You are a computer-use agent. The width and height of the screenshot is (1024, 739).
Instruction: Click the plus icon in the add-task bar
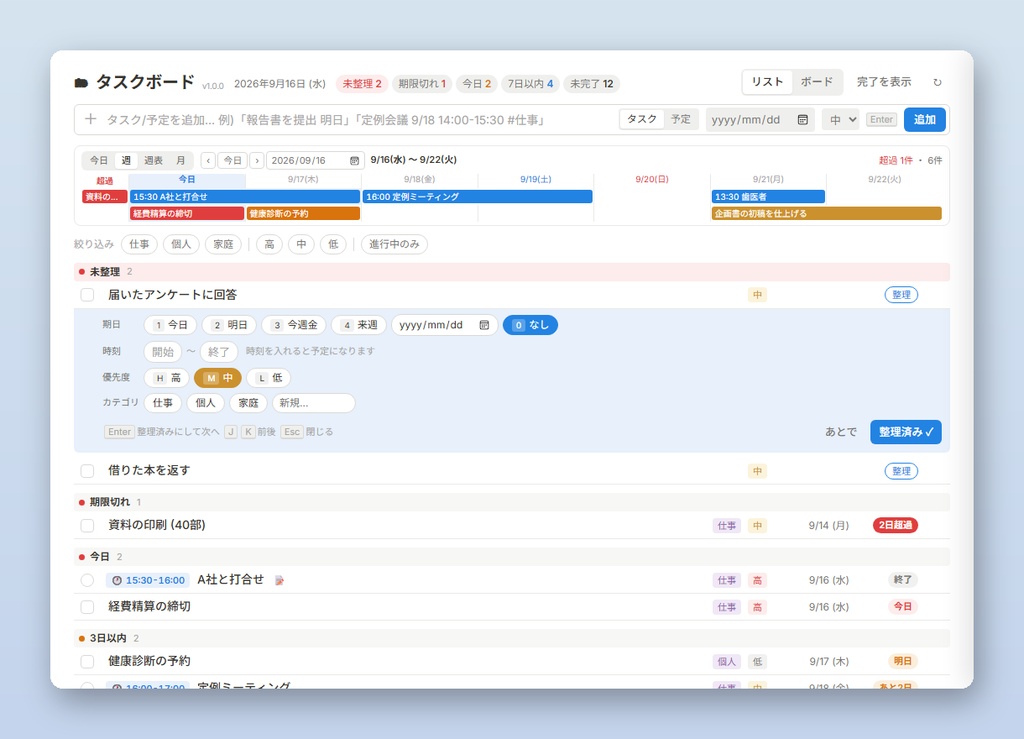click(x=91, y=119)
